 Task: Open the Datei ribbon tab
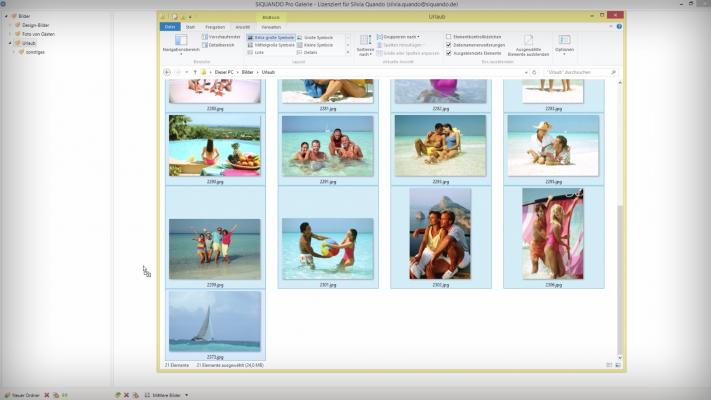point(170,27)
